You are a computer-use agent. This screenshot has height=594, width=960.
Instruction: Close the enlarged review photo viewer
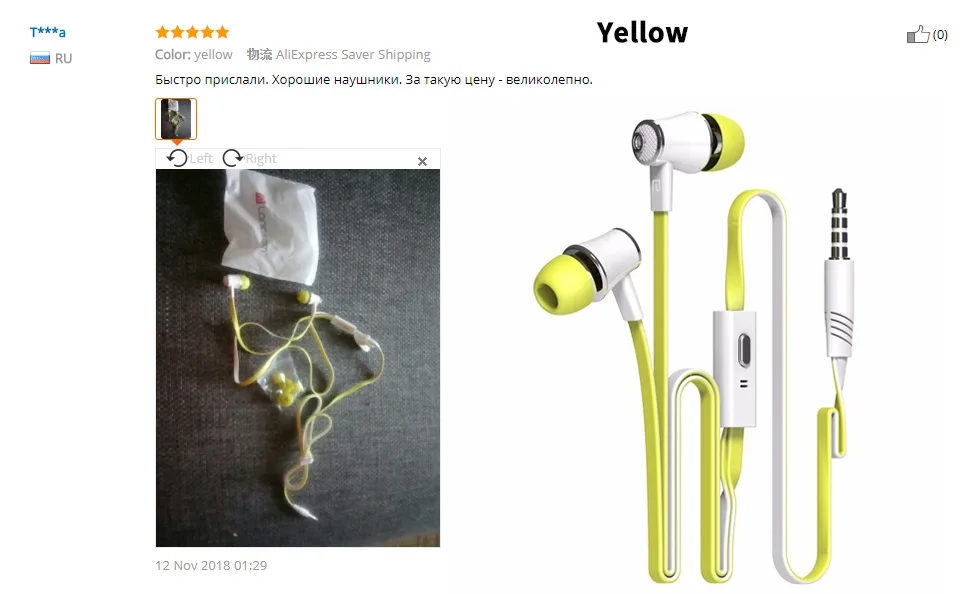pyautogui.click(x=422, y=161)
